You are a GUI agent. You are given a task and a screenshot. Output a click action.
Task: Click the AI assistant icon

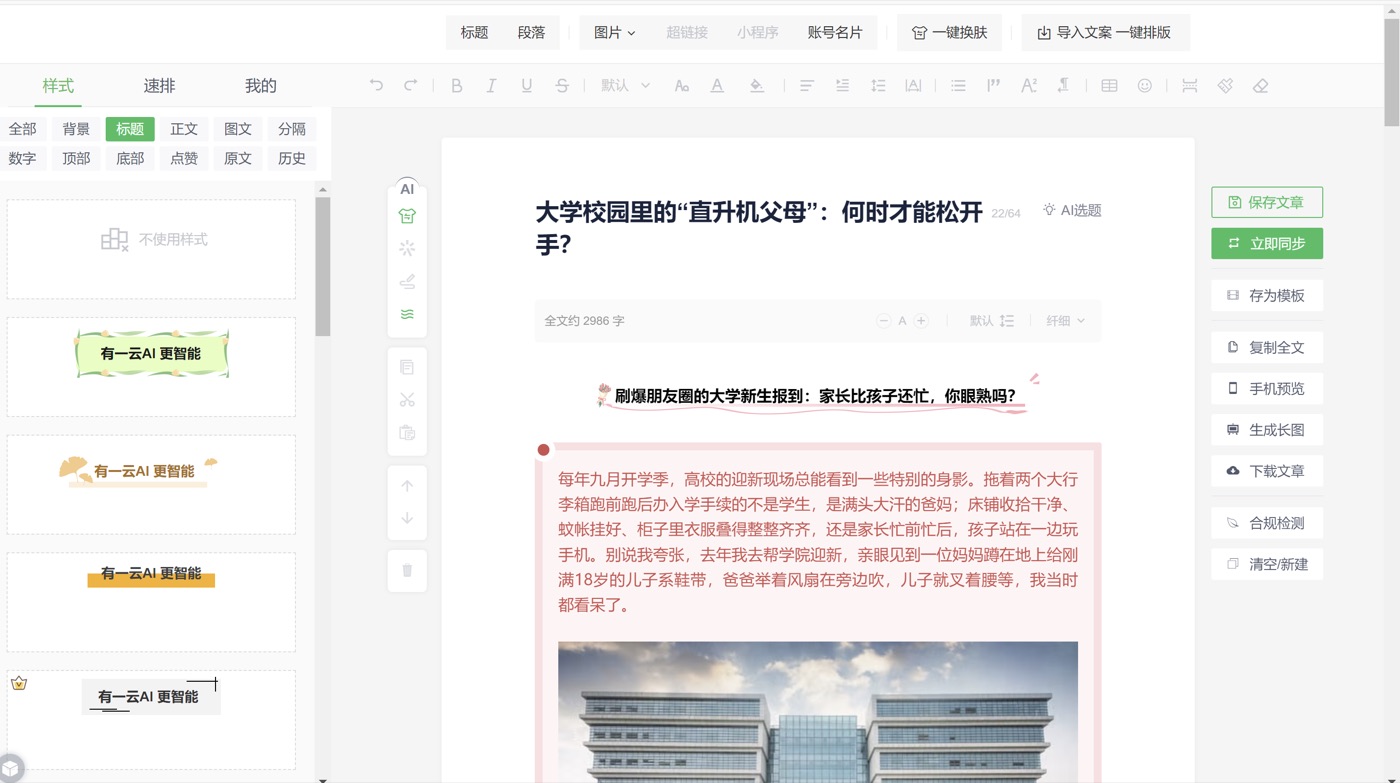(407, 189)
